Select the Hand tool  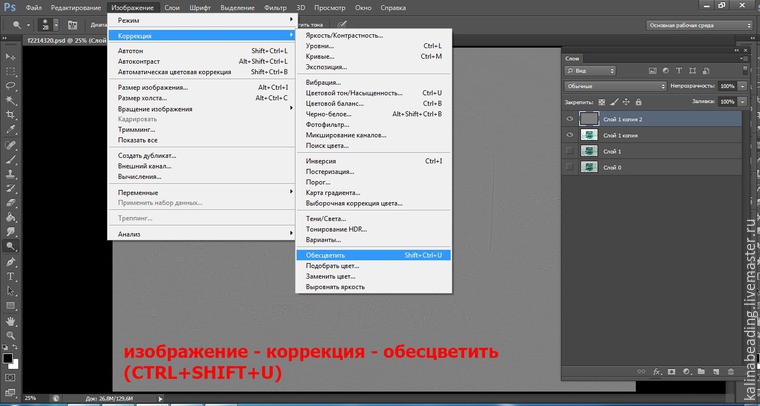click(11, 321)
